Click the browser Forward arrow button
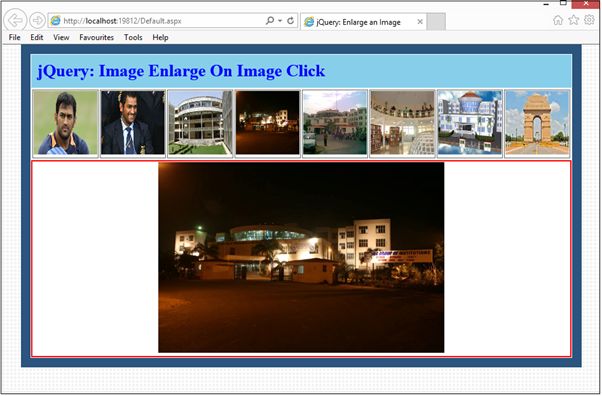Viewport: 602px width, 396px height. pos(37,20)
